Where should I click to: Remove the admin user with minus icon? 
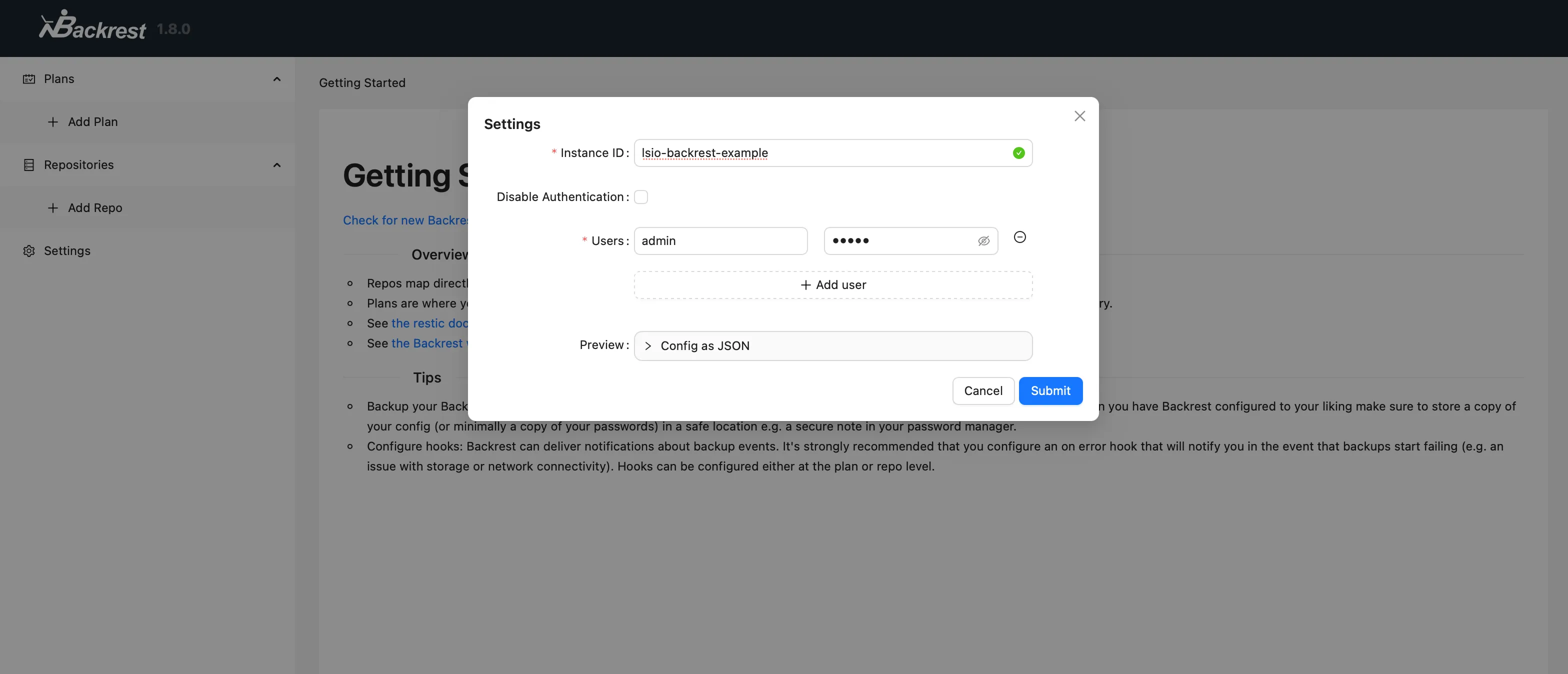coord(1019,237)
